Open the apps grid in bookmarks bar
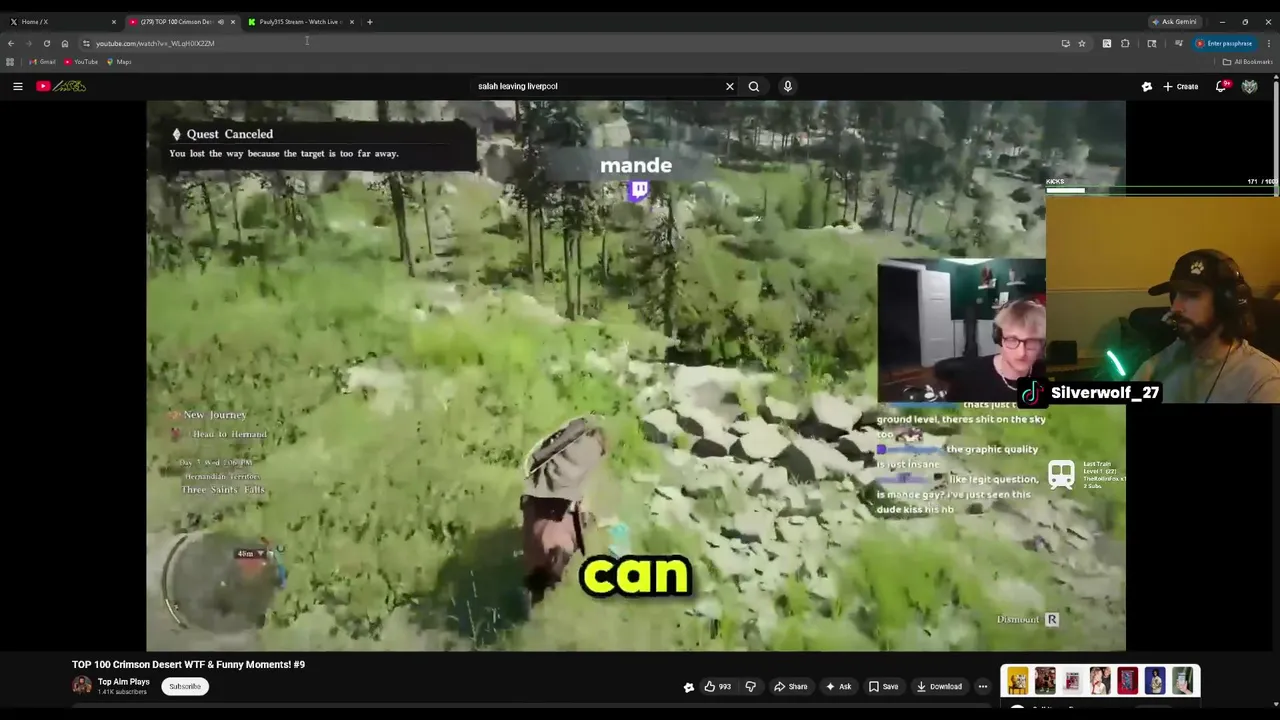 (10, 62)
